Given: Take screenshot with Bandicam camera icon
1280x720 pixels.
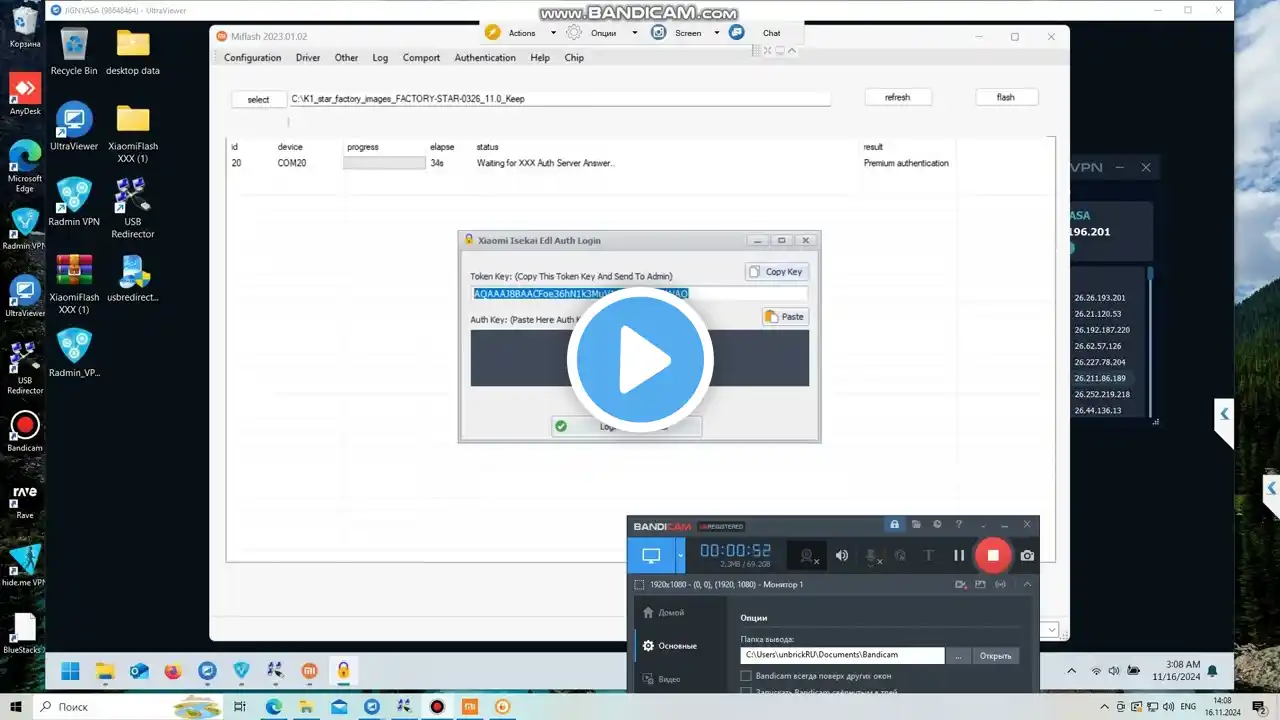Looking at the screenshot, I should 1027,556.
